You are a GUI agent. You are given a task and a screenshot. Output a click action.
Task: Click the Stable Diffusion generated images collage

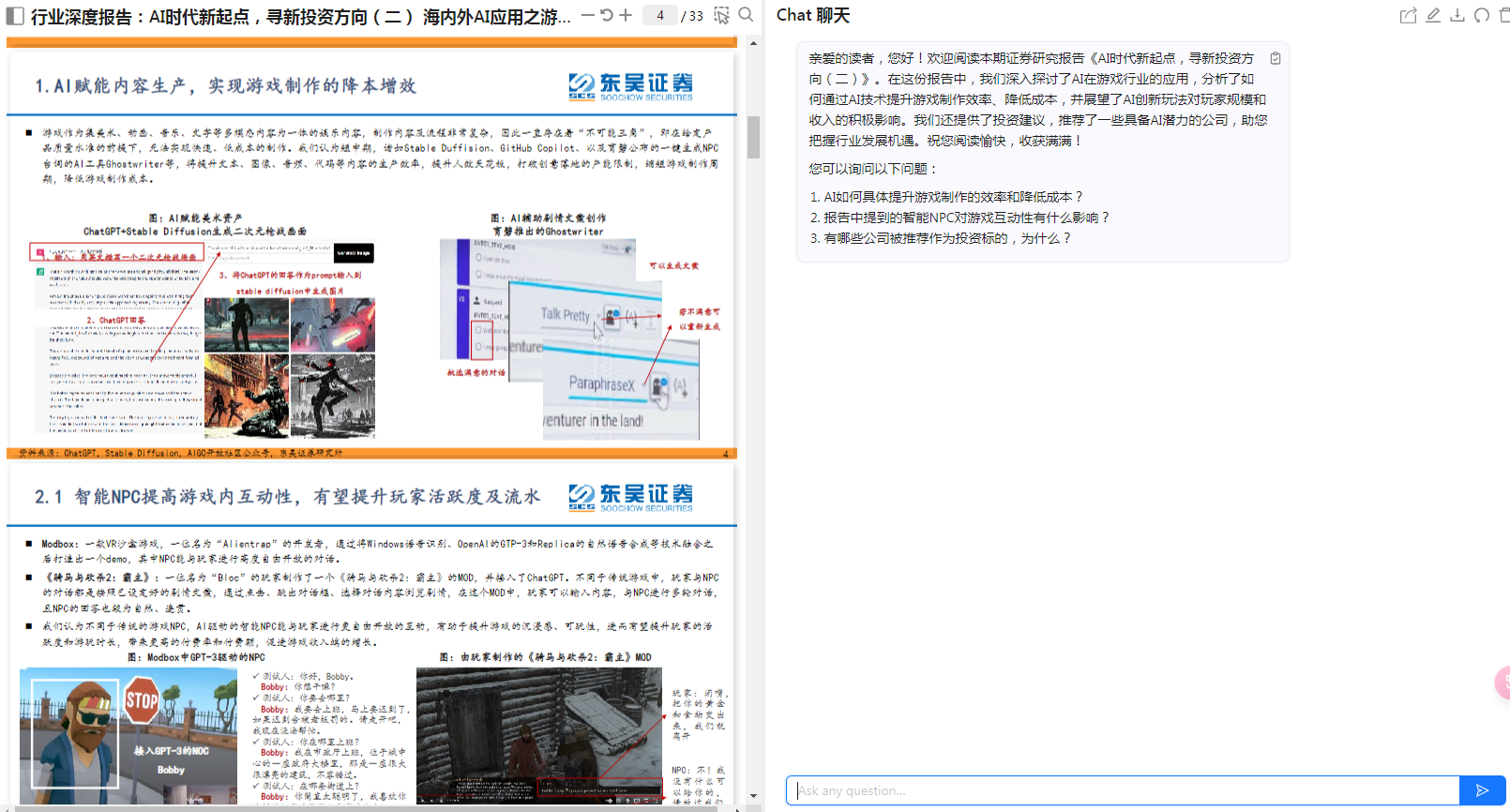tap(290, 368)
